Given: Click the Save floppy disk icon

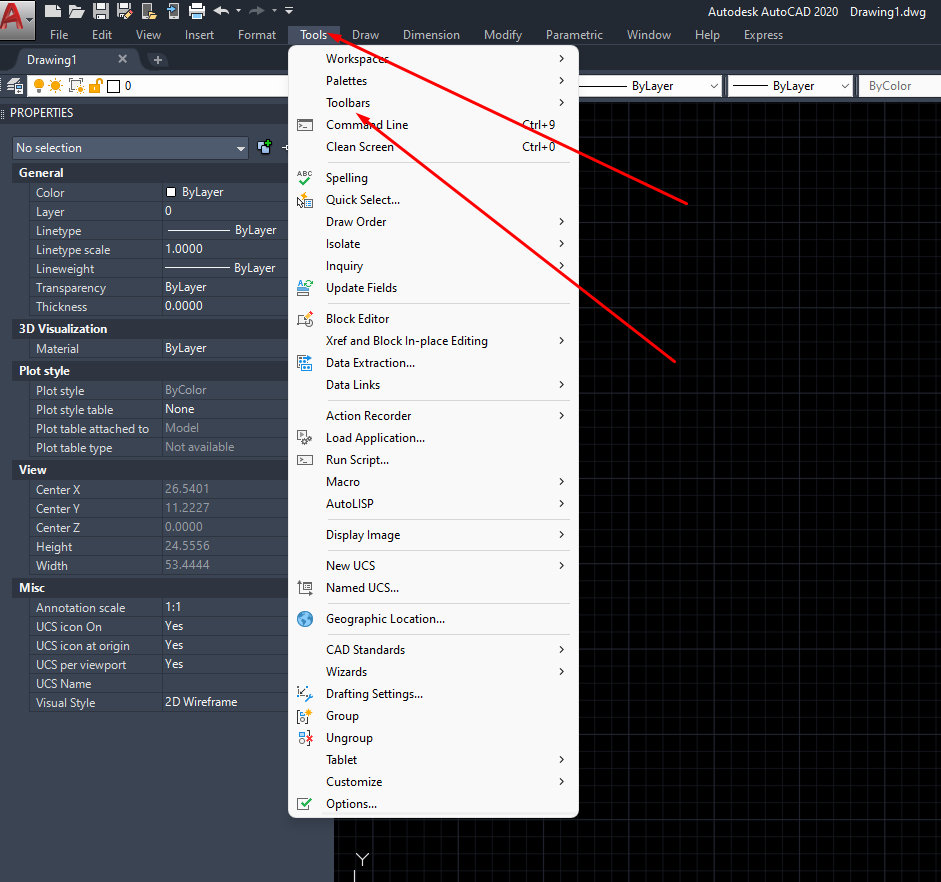Looking at the screenshot, I should tap(101, 10).
